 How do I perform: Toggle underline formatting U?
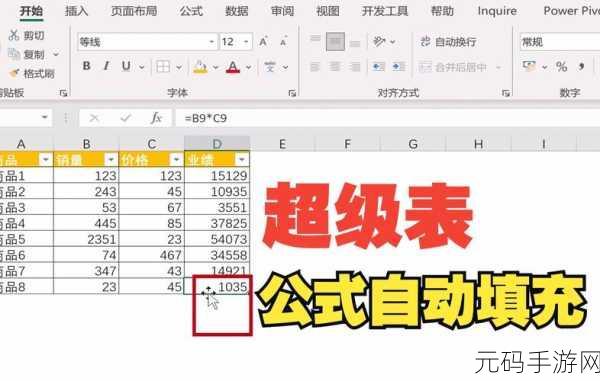click(126, 66)
